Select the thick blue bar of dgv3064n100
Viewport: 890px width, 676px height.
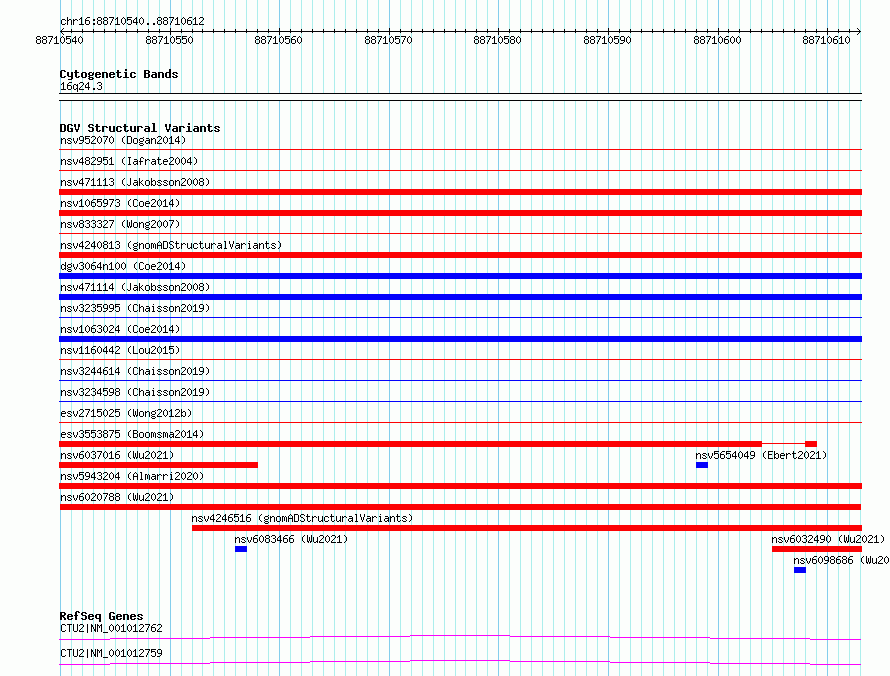(x=460, y=276)
